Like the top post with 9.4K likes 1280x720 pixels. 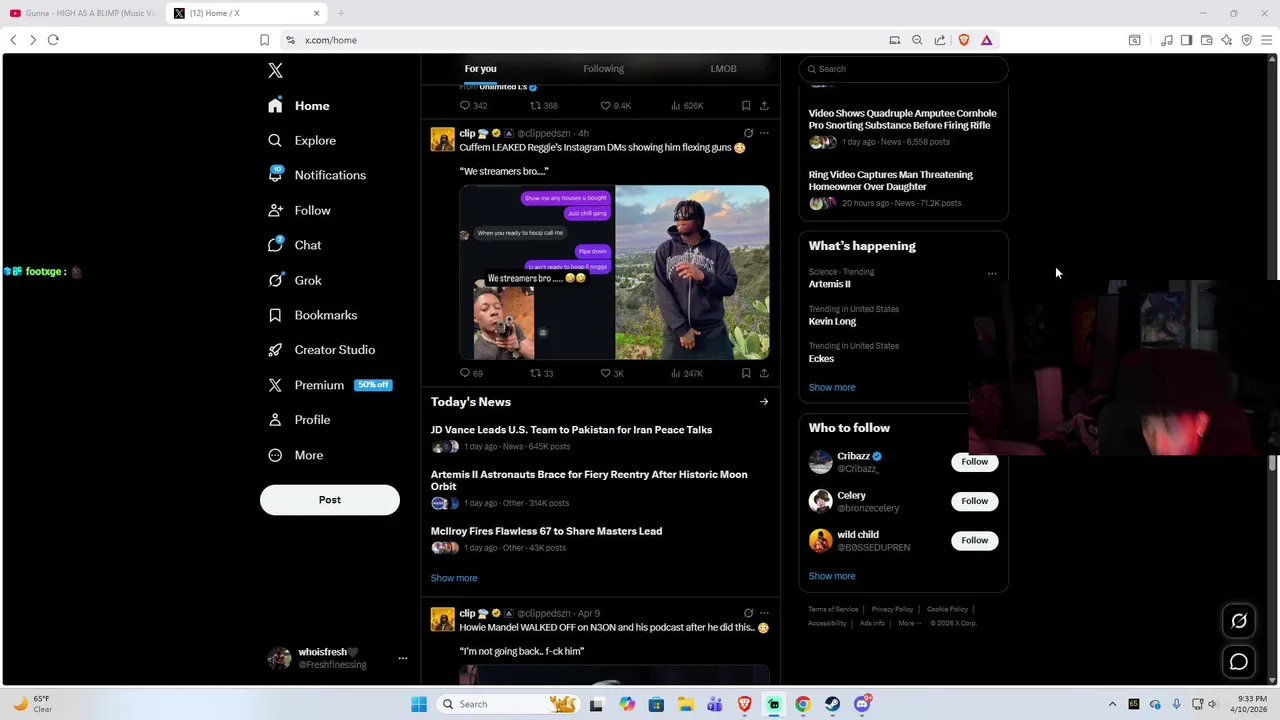615,106
